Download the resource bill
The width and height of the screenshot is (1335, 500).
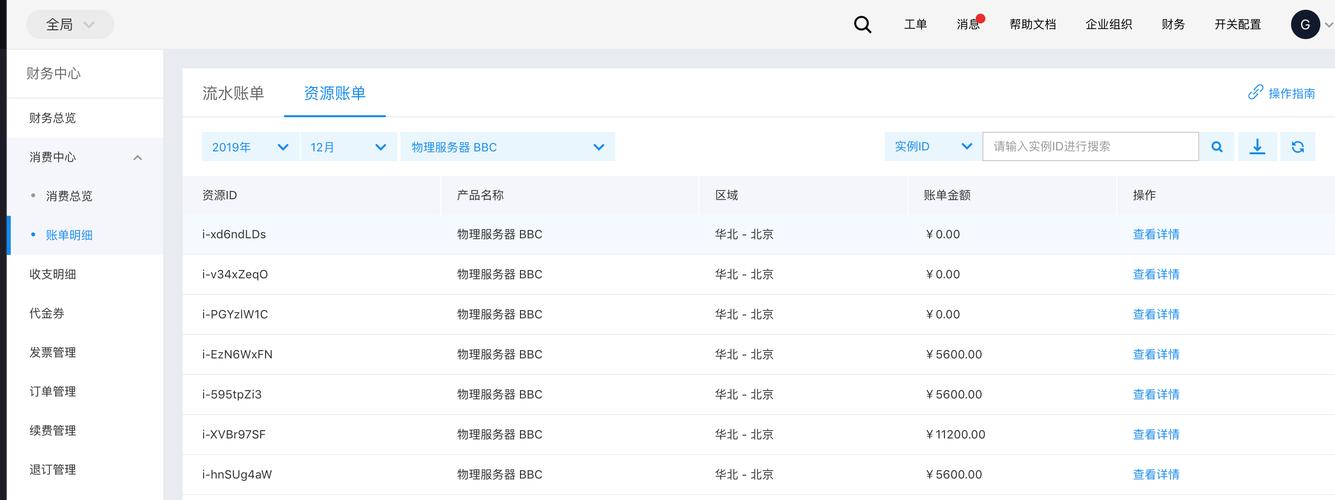pos(1257,147)
